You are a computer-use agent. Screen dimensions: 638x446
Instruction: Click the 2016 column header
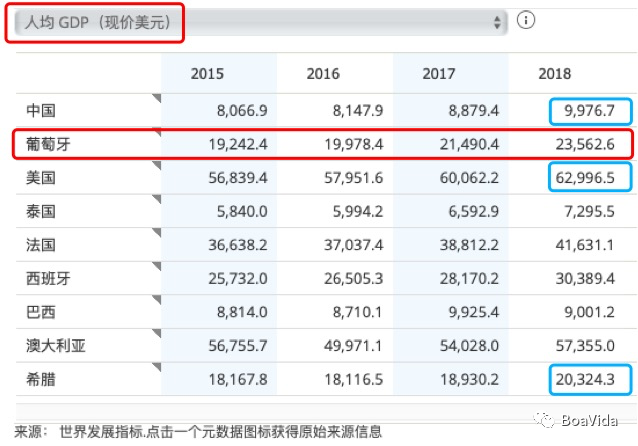[323, 74]
